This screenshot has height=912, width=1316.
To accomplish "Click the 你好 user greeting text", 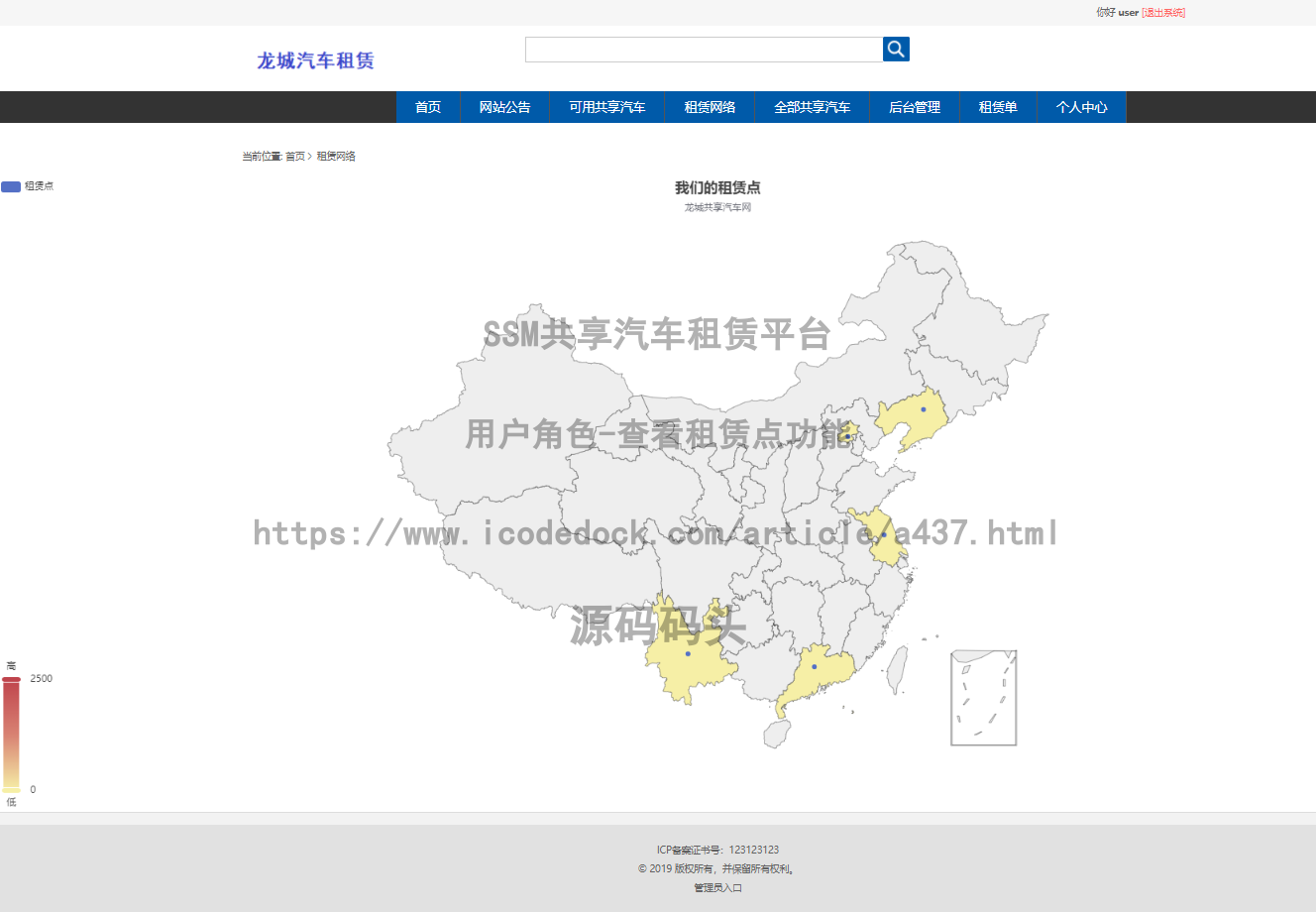I will [1117, 13].
